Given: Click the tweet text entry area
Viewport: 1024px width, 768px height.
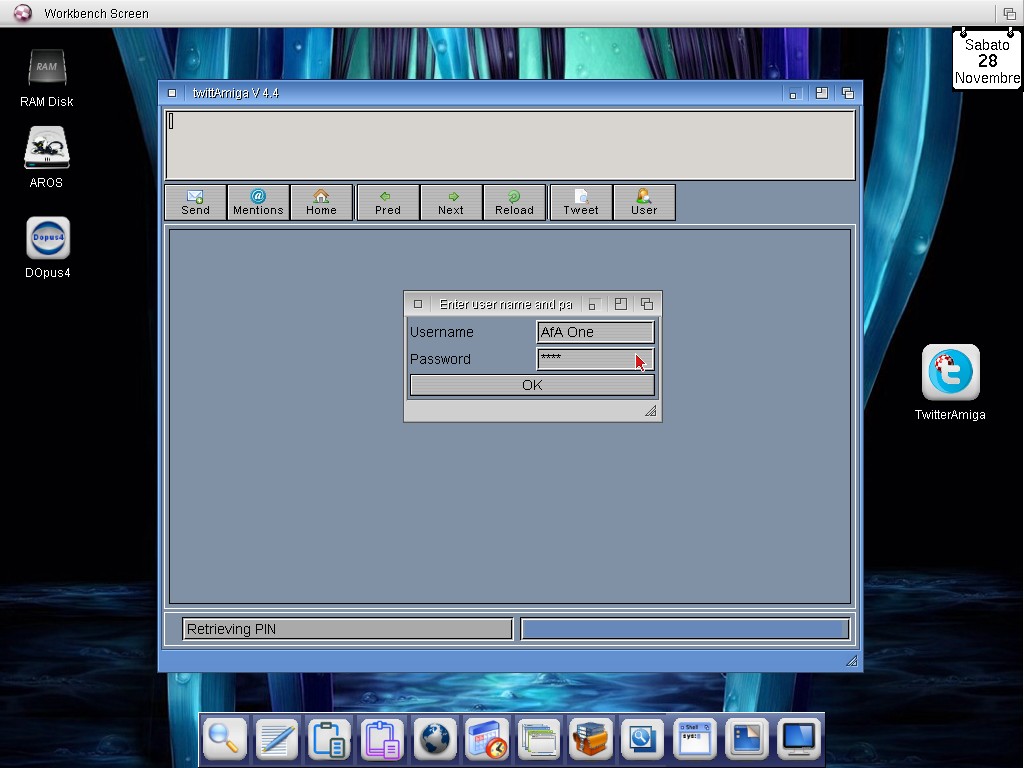Looking at the screenshot, I should 510,145.
